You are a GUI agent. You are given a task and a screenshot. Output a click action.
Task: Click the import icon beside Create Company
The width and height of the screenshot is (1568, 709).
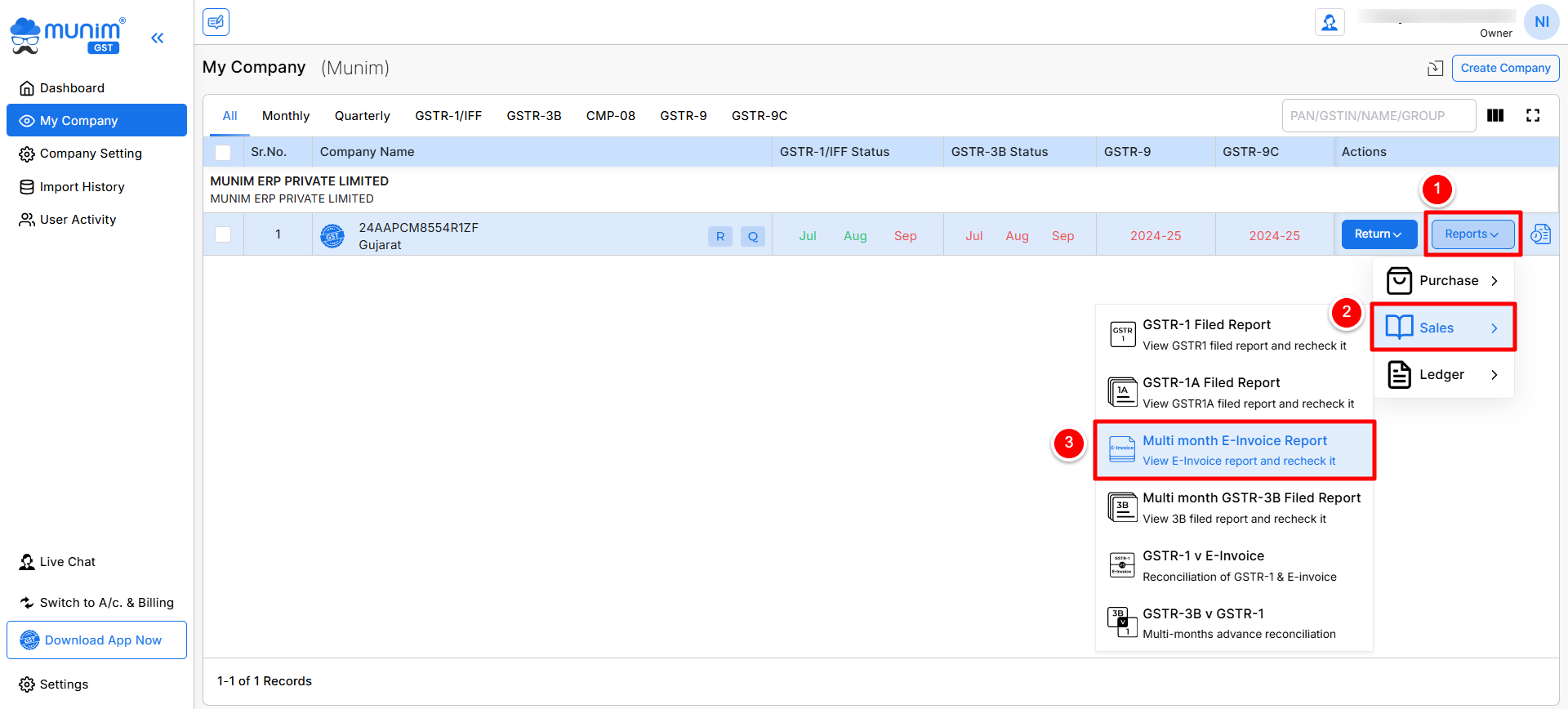(x=1435, y=68)
